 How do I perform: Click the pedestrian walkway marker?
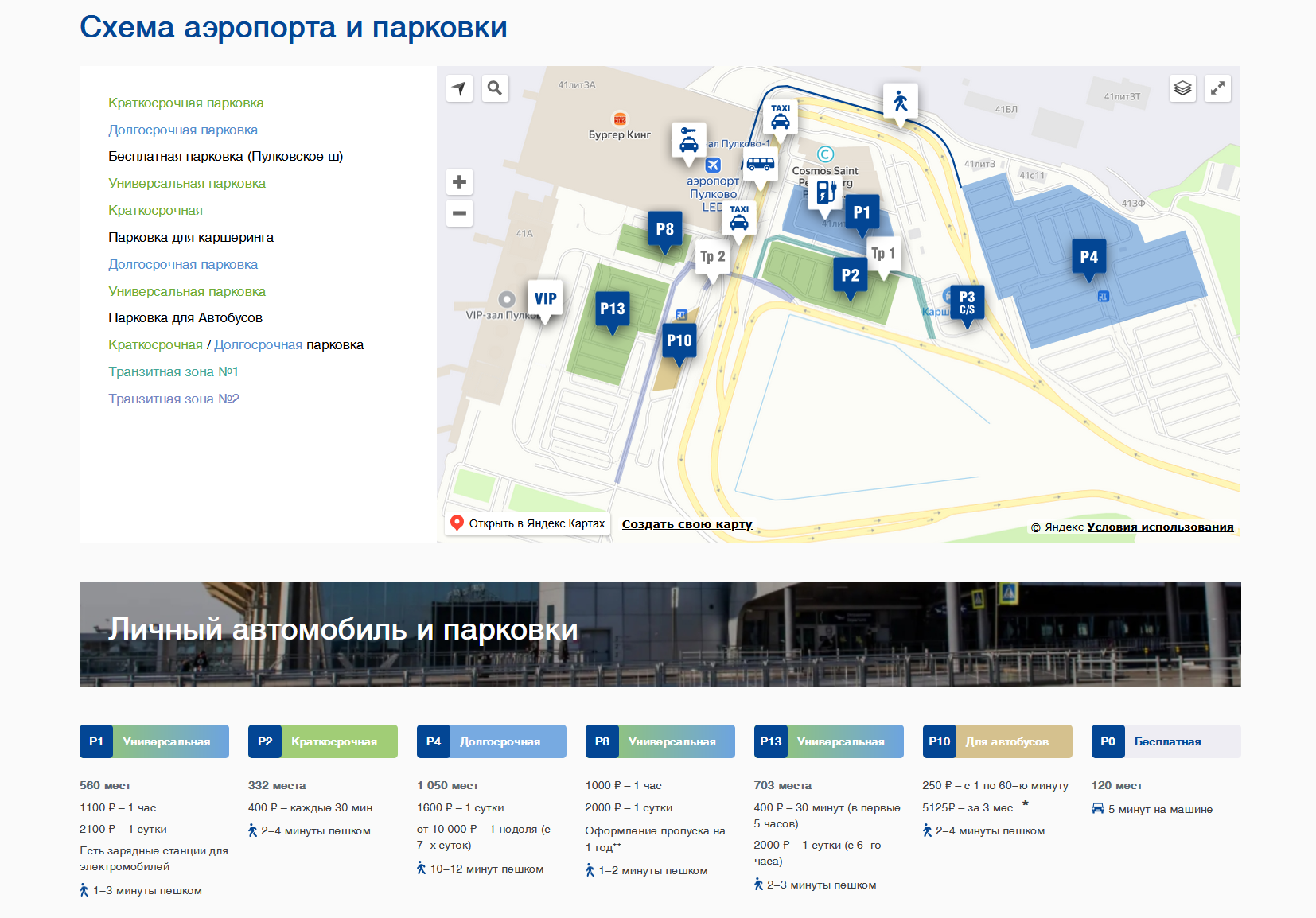901,102
